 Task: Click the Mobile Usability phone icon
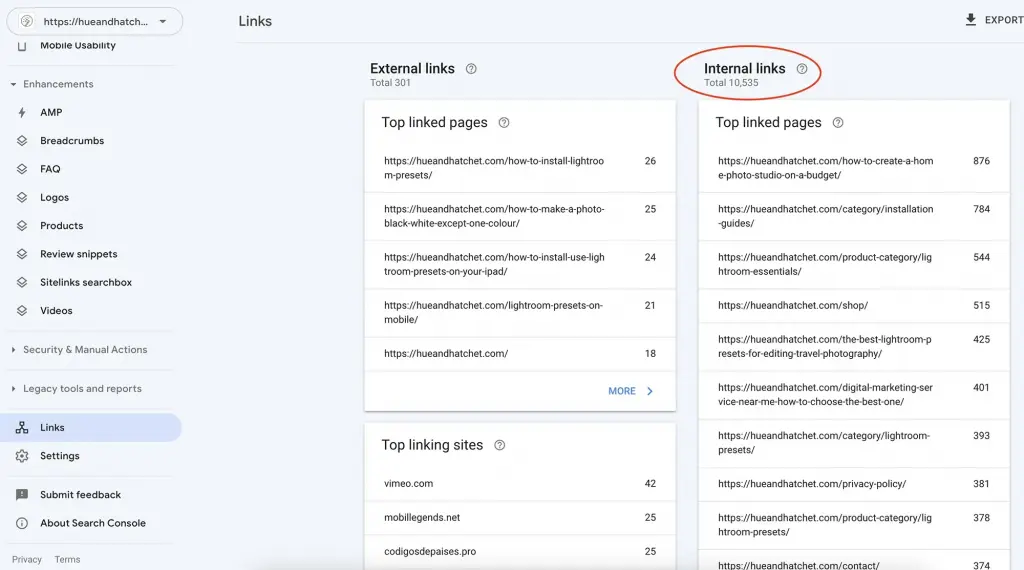22,46
